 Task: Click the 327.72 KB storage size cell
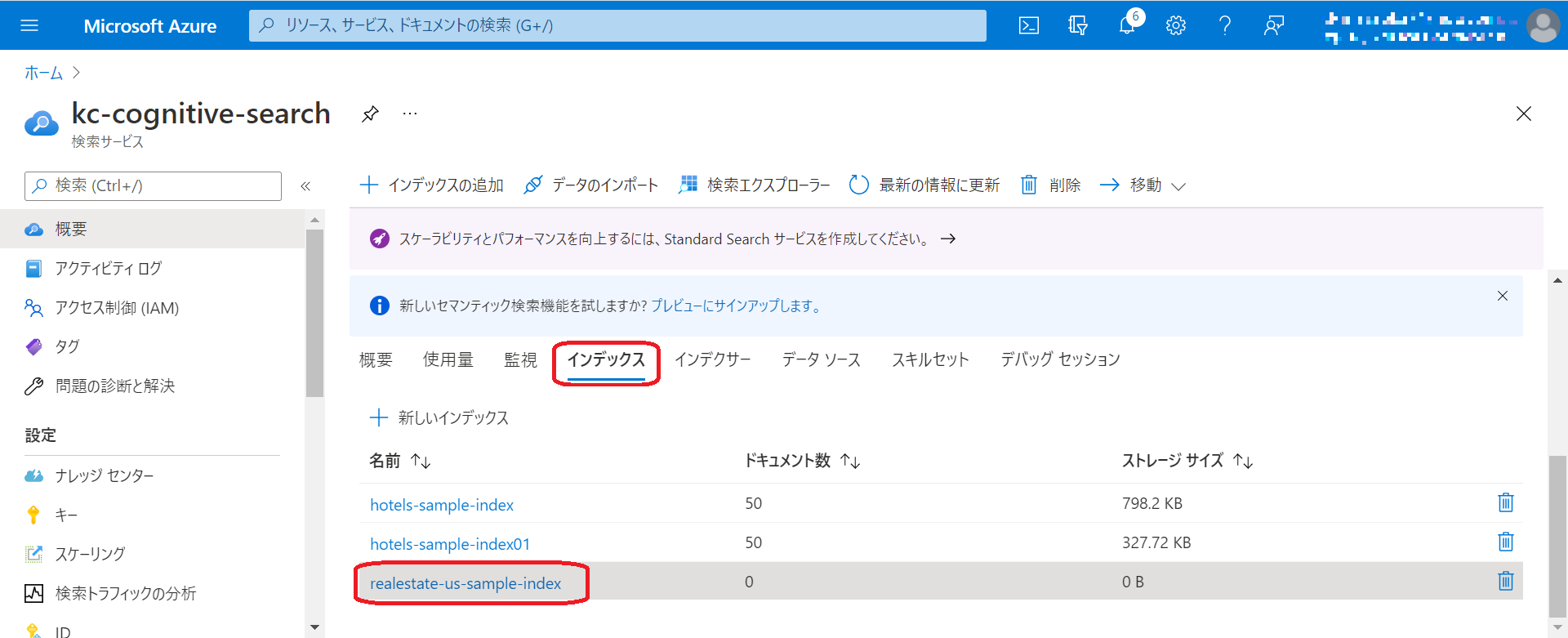(1156, 542)
